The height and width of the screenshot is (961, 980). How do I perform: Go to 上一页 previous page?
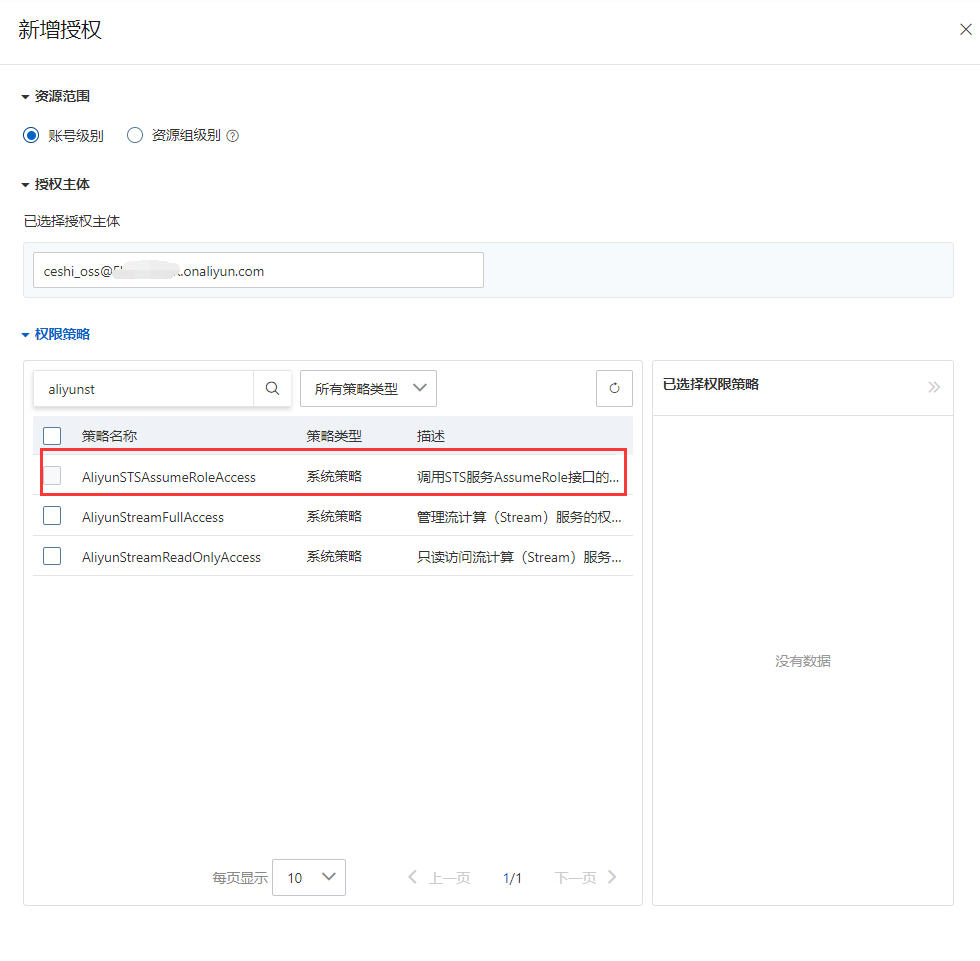click(439, 878)
